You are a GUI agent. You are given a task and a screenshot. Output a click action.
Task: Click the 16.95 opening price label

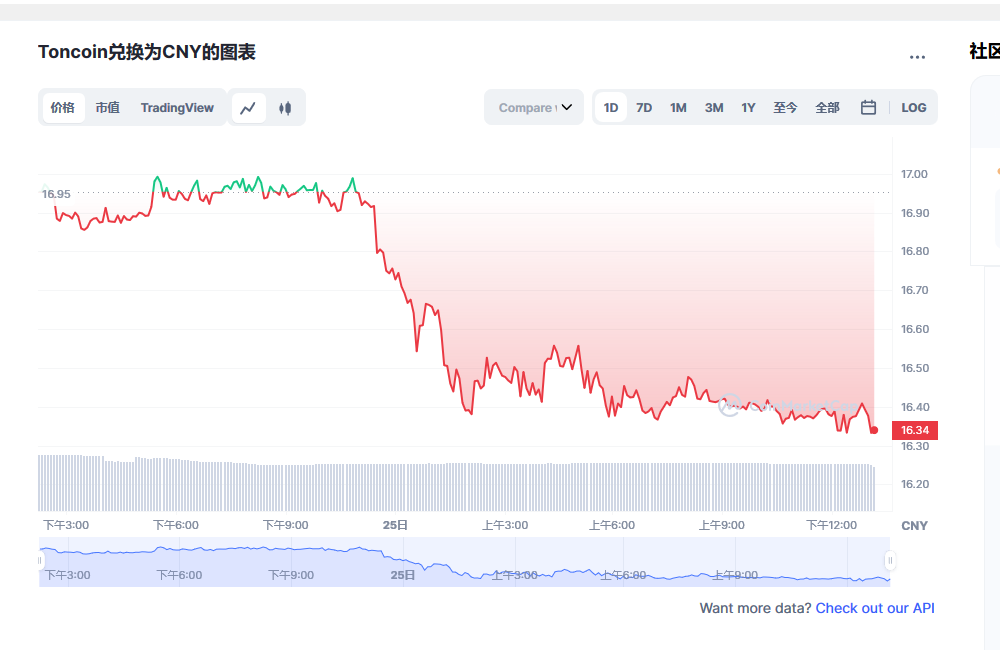[56, 194]
